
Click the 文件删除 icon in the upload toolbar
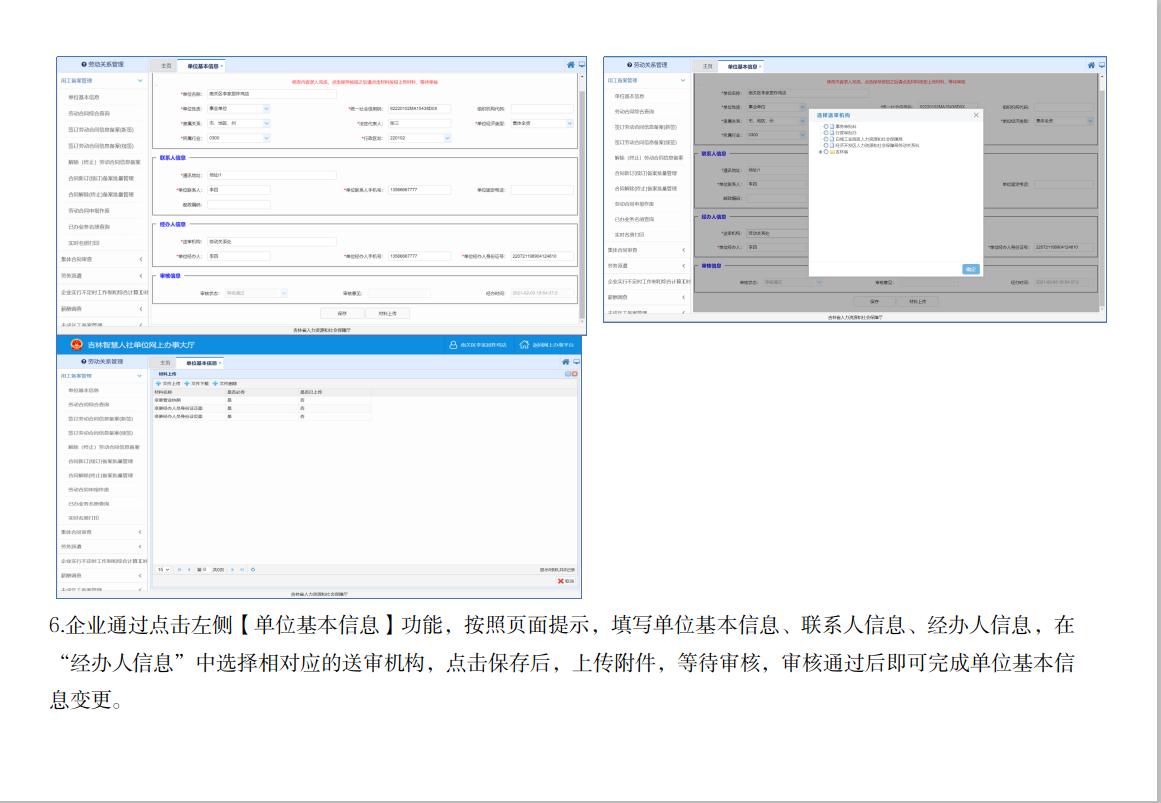(x=215, y=384)
